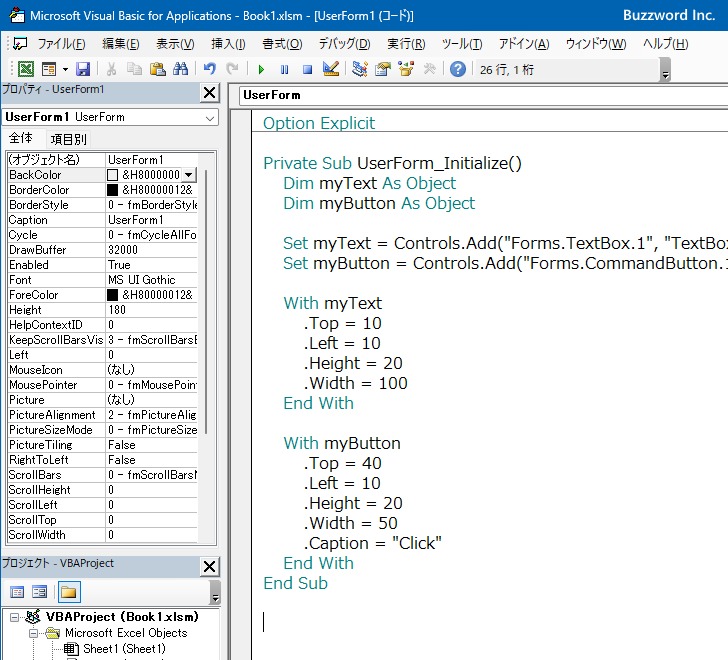Collapse the Microsoft Excel Objects folder
The height and width of the screenshot is (660, 728).
click(x=33, y=633)
